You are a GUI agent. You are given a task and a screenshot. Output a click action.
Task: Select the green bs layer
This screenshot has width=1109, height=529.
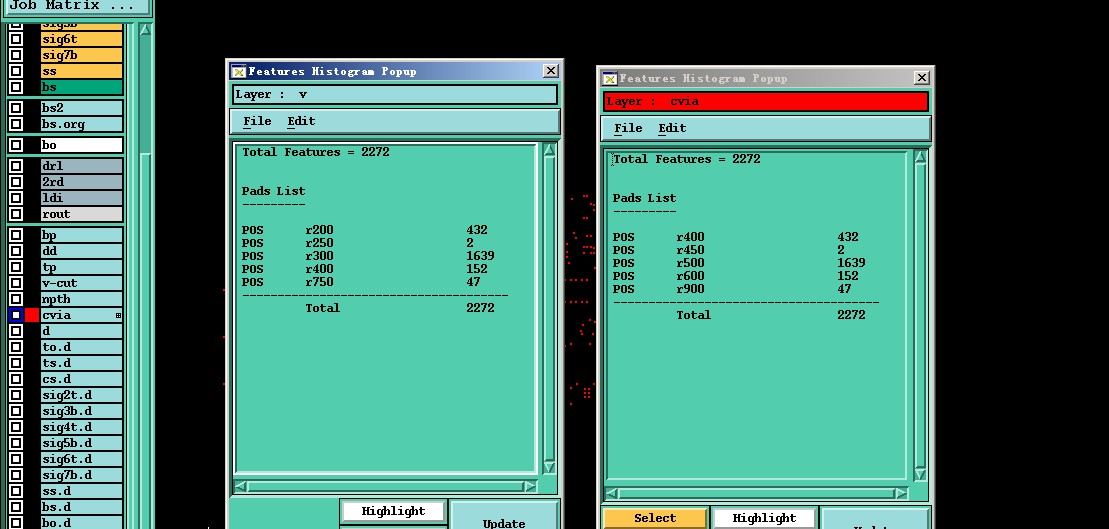[x=82, y=87]
